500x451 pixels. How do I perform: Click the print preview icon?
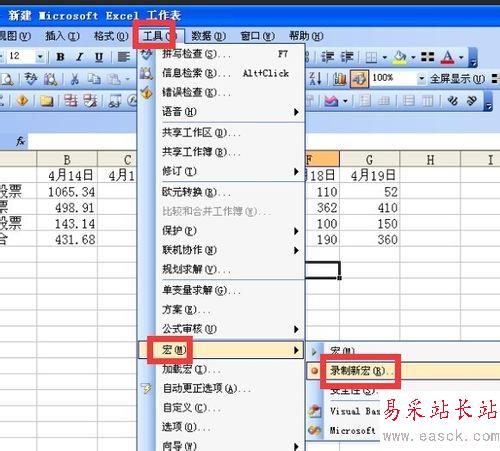click(x=7, y=79)
